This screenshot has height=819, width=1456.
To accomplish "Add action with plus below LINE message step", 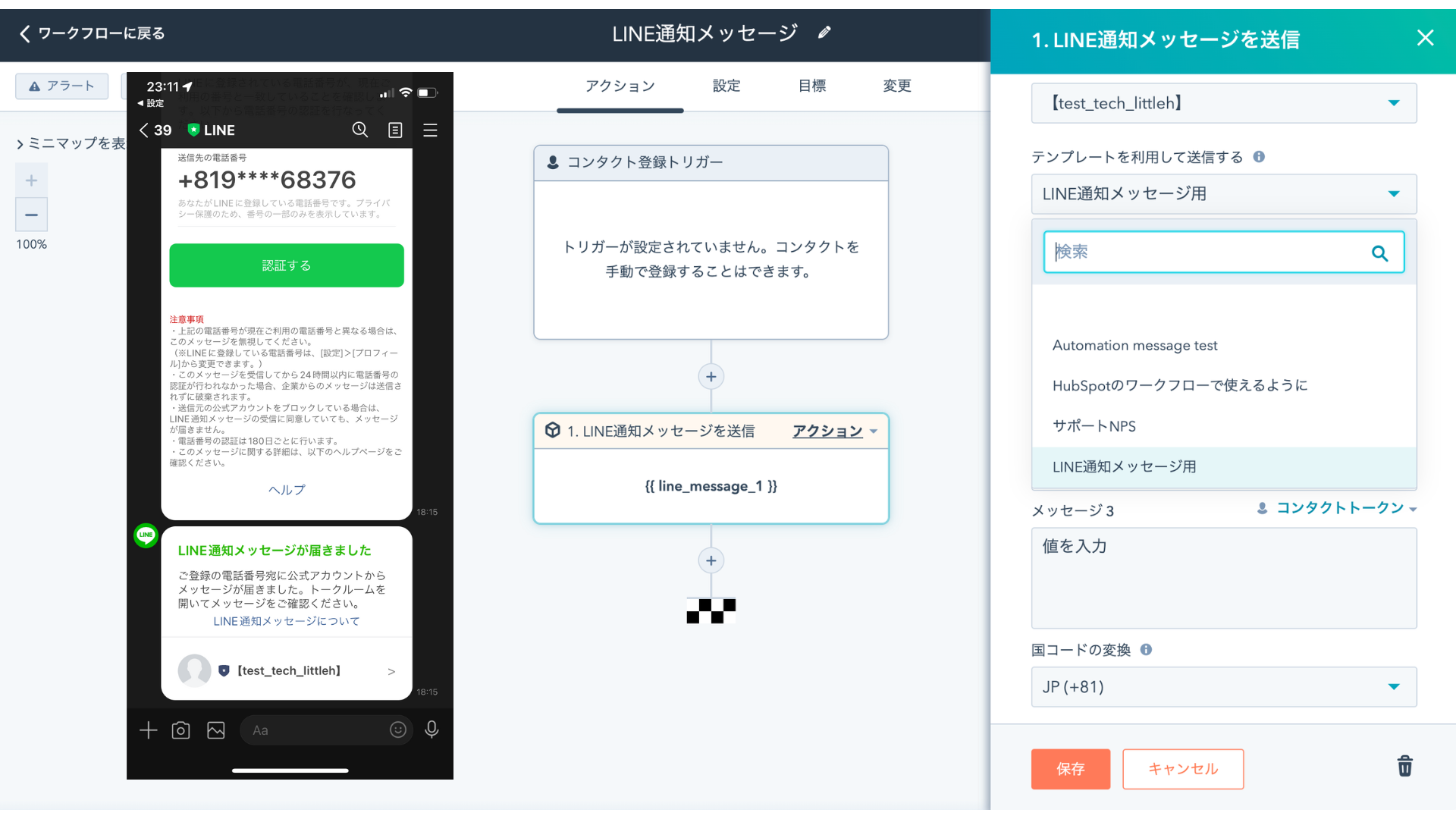I will (711, 561).
